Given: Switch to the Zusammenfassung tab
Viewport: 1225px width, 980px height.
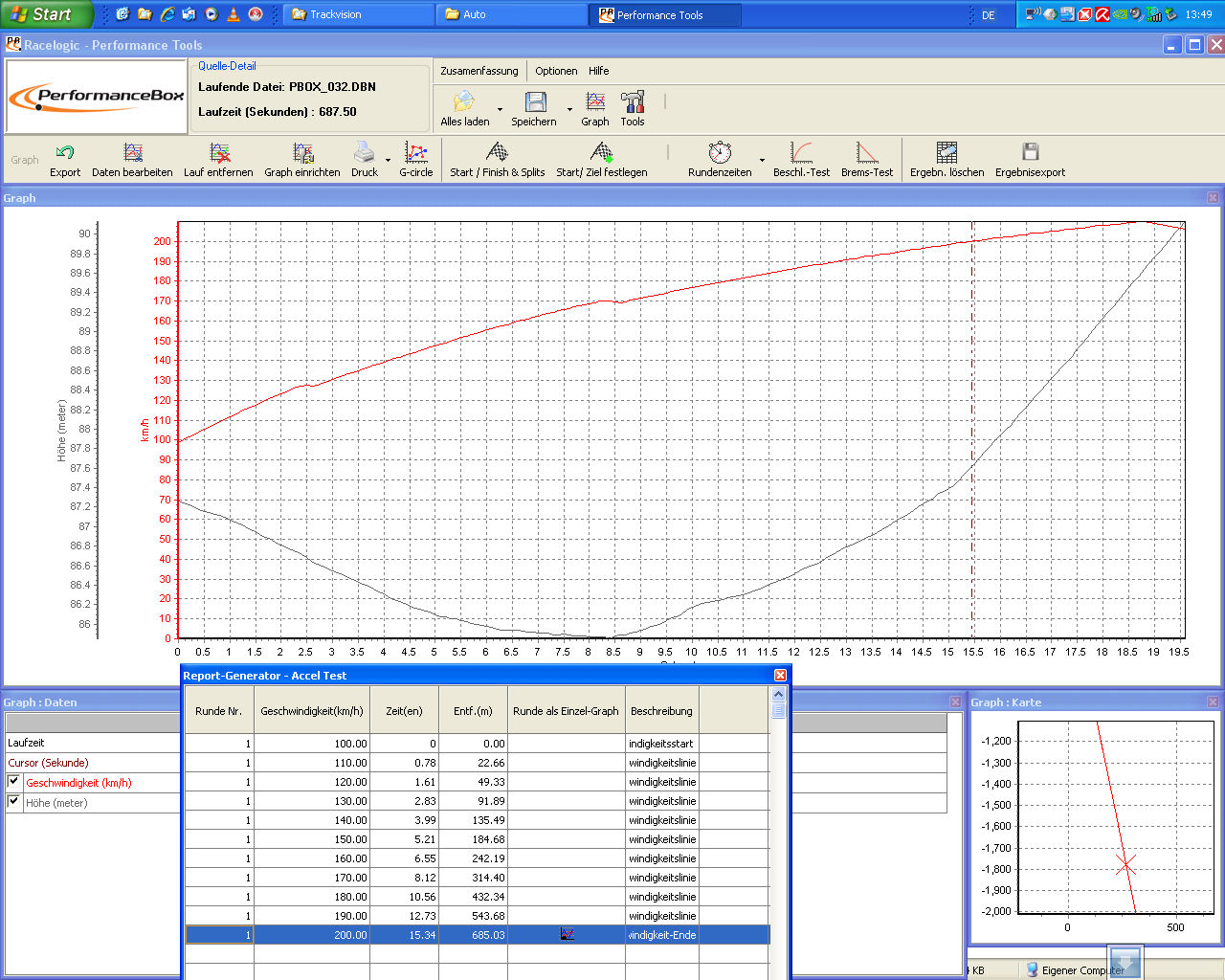Looking at the screenshot, I should (x=479, y=71).
